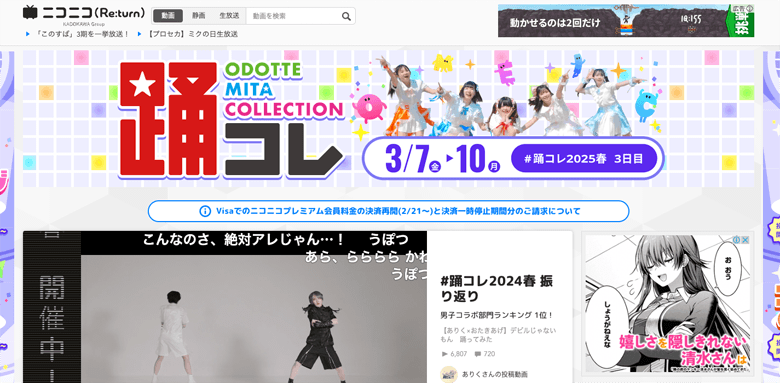Click the ニコニコ(Re:turn) logo text
The image size is (780, 383).
[94, 12]
